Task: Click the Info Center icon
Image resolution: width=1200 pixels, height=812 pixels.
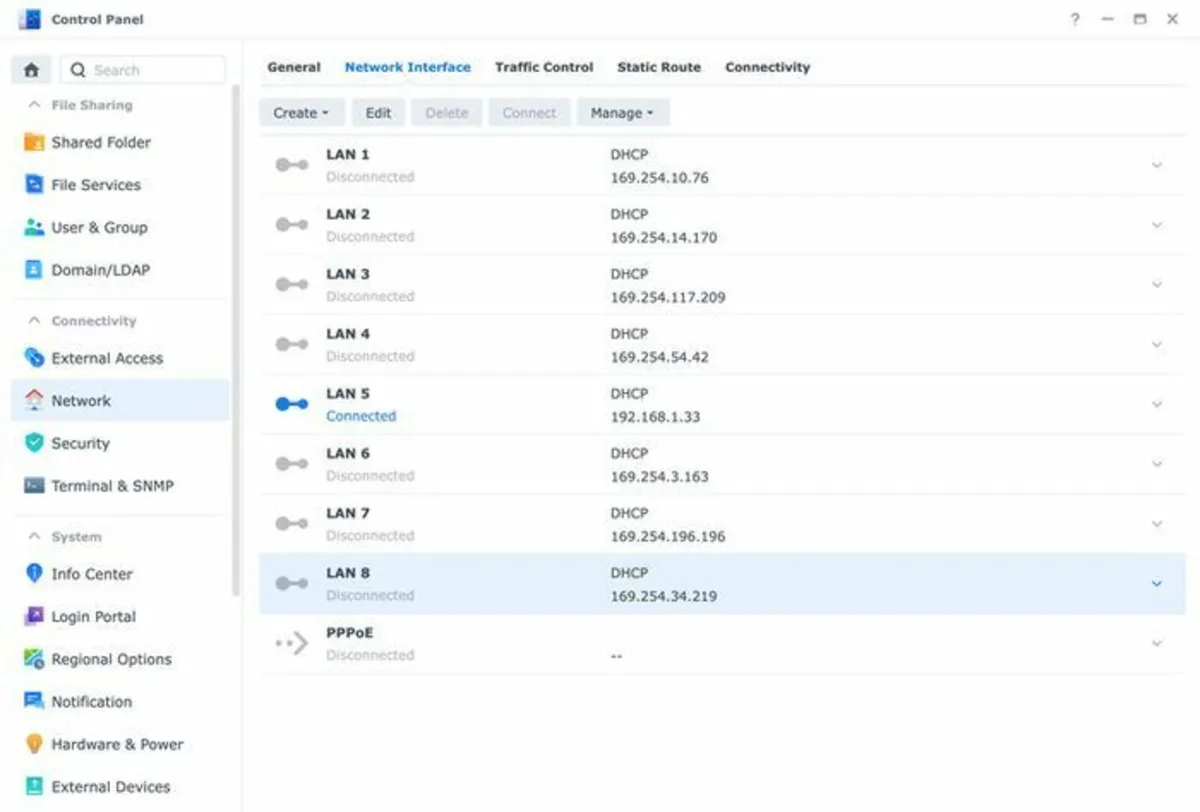Action: click(34, 574)
